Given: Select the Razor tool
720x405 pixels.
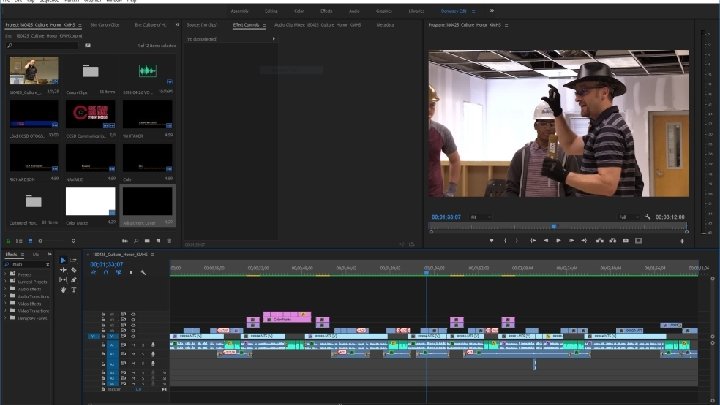Looking at the screenshot, I should [73, 270].
